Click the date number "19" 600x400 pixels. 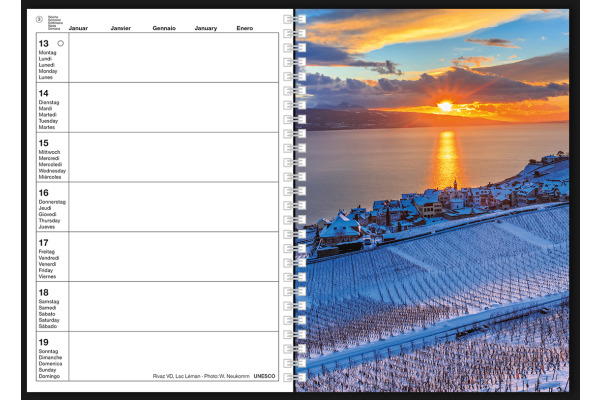44,342
